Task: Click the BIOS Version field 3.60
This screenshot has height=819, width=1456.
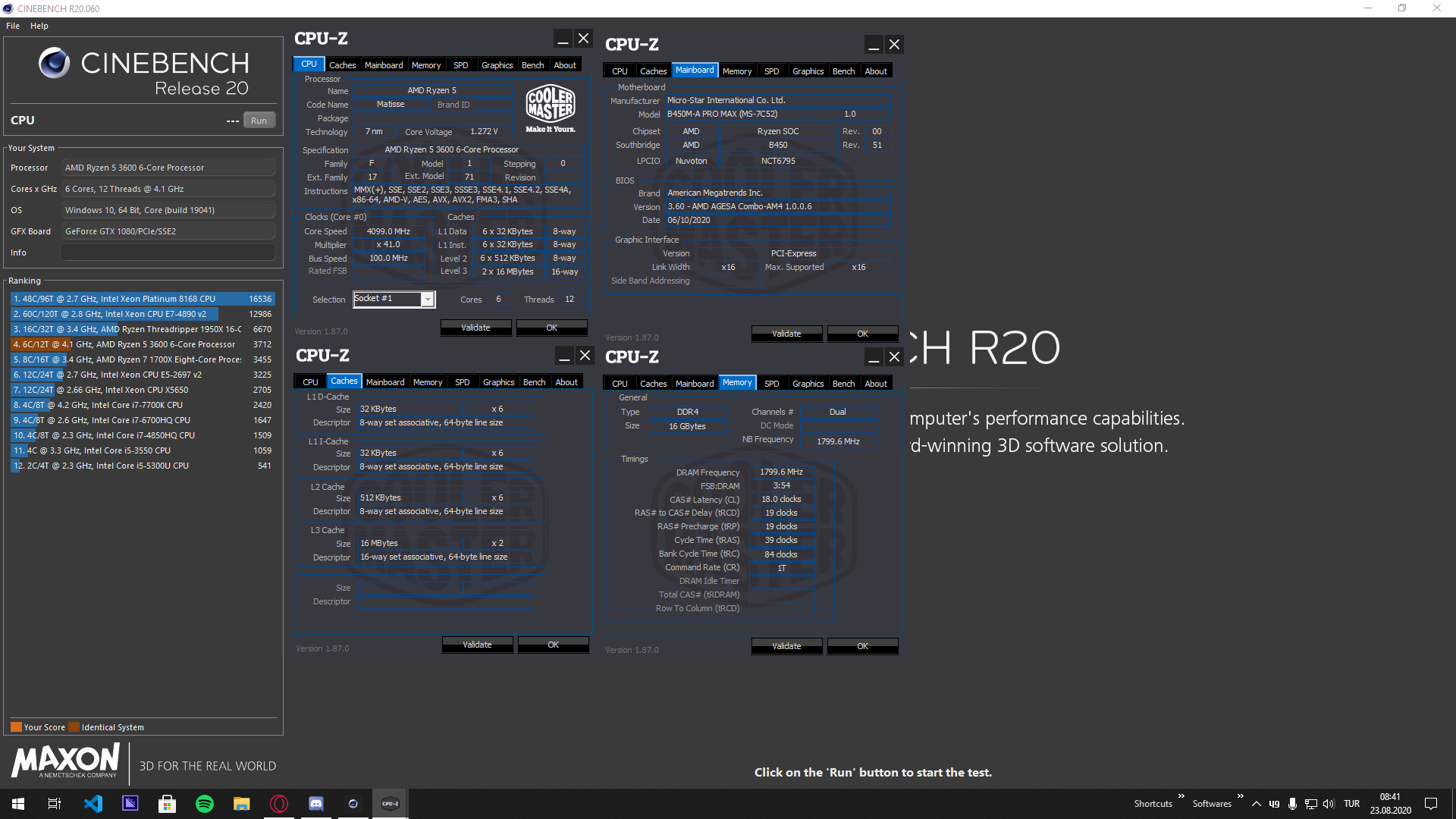Action: click(x=777, y=207)
